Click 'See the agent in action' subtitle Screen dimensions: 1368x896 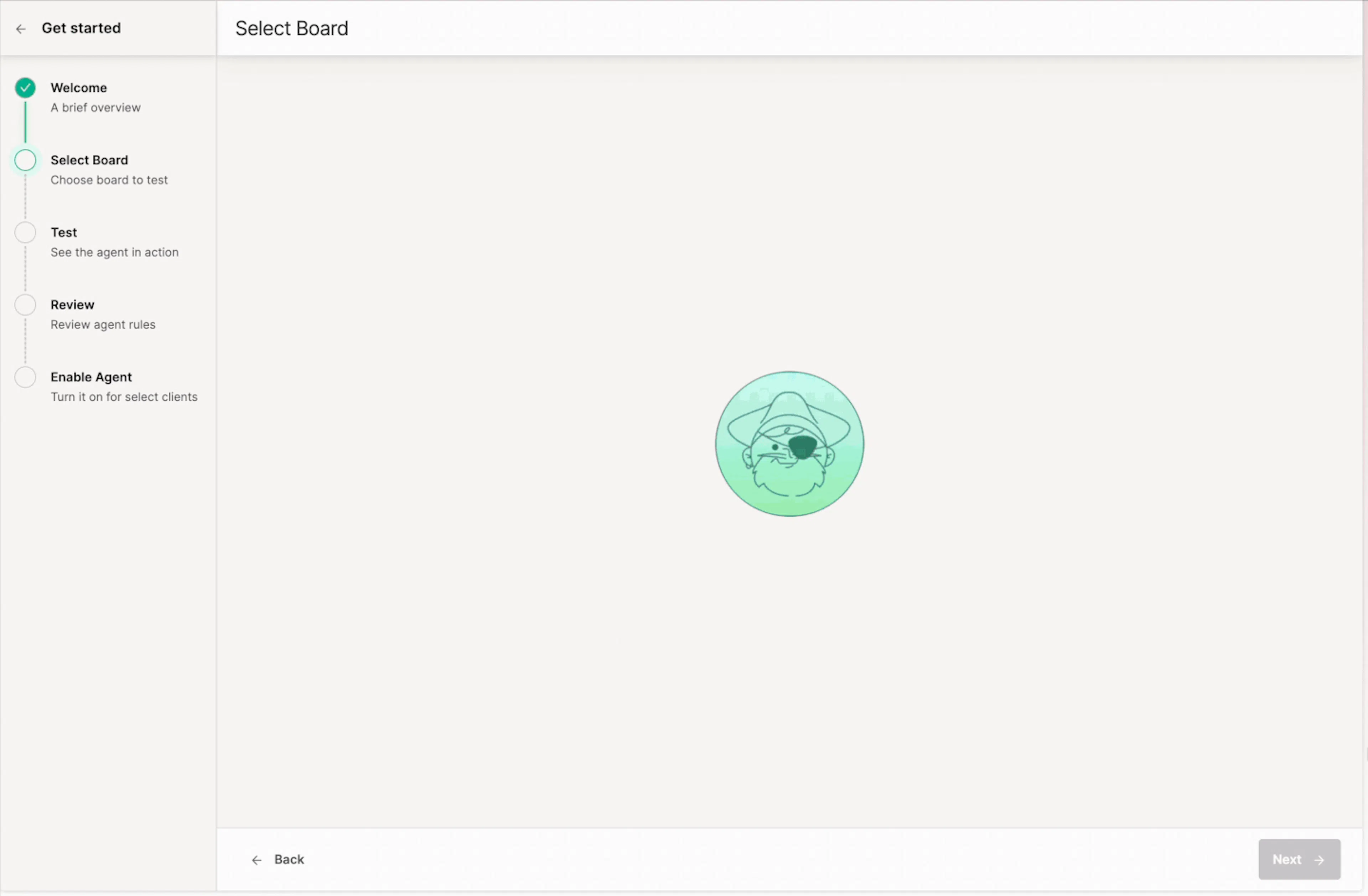114,253
